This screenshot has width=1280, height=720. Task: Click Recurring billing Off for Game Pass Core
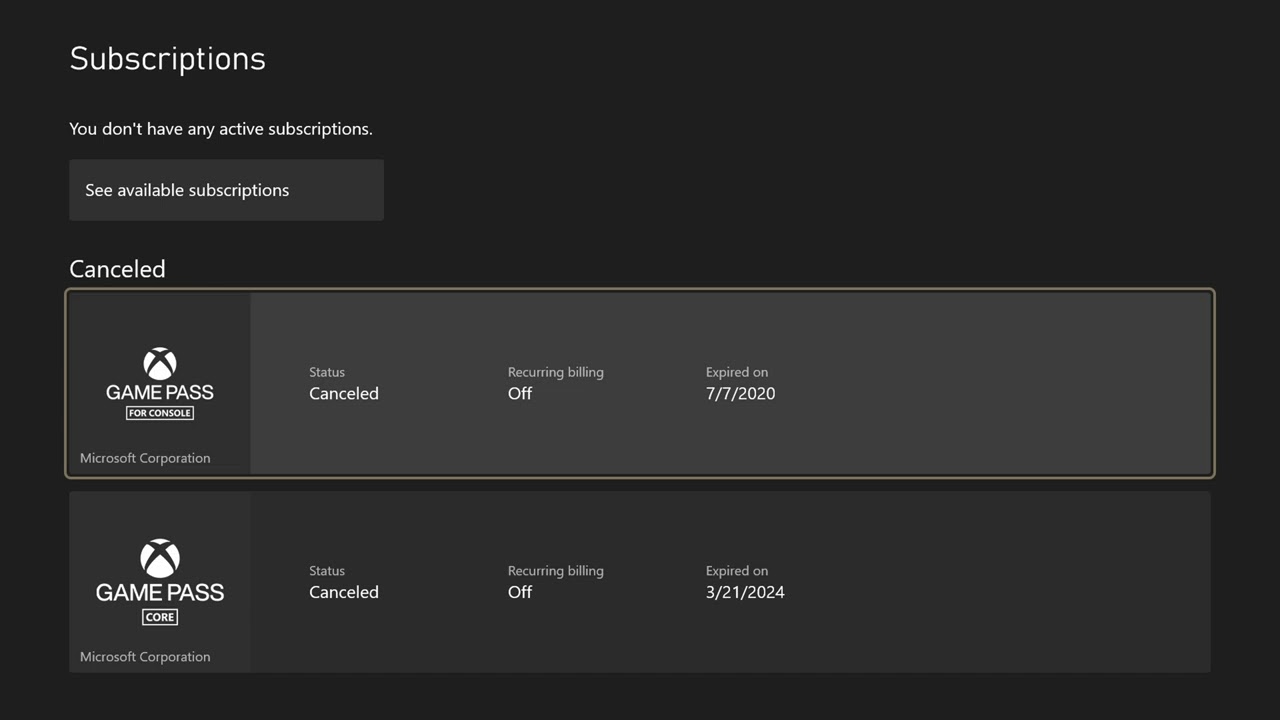[520, 592]
